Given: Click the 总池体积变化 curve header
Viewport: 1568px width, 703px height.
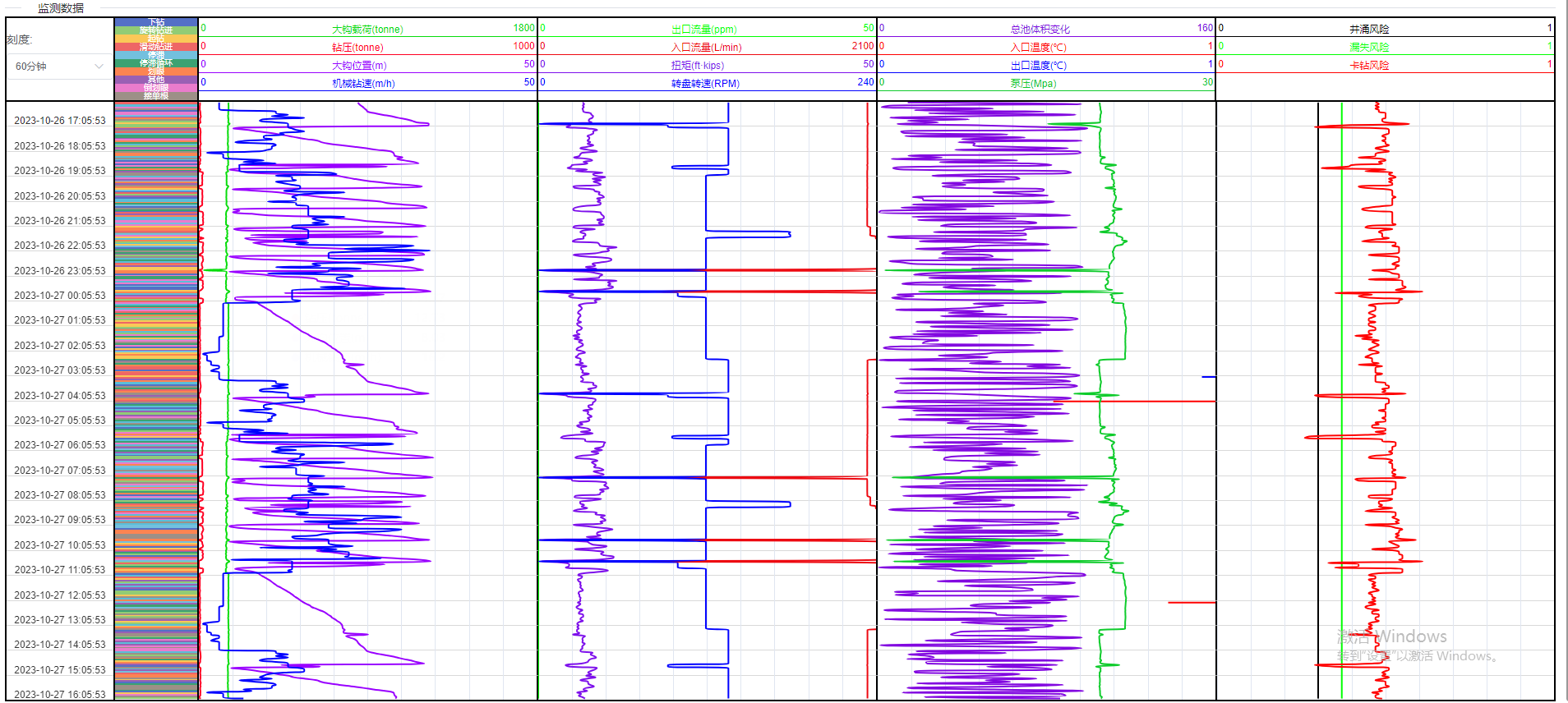Looking at the screenshot, I should (1040, 29).
